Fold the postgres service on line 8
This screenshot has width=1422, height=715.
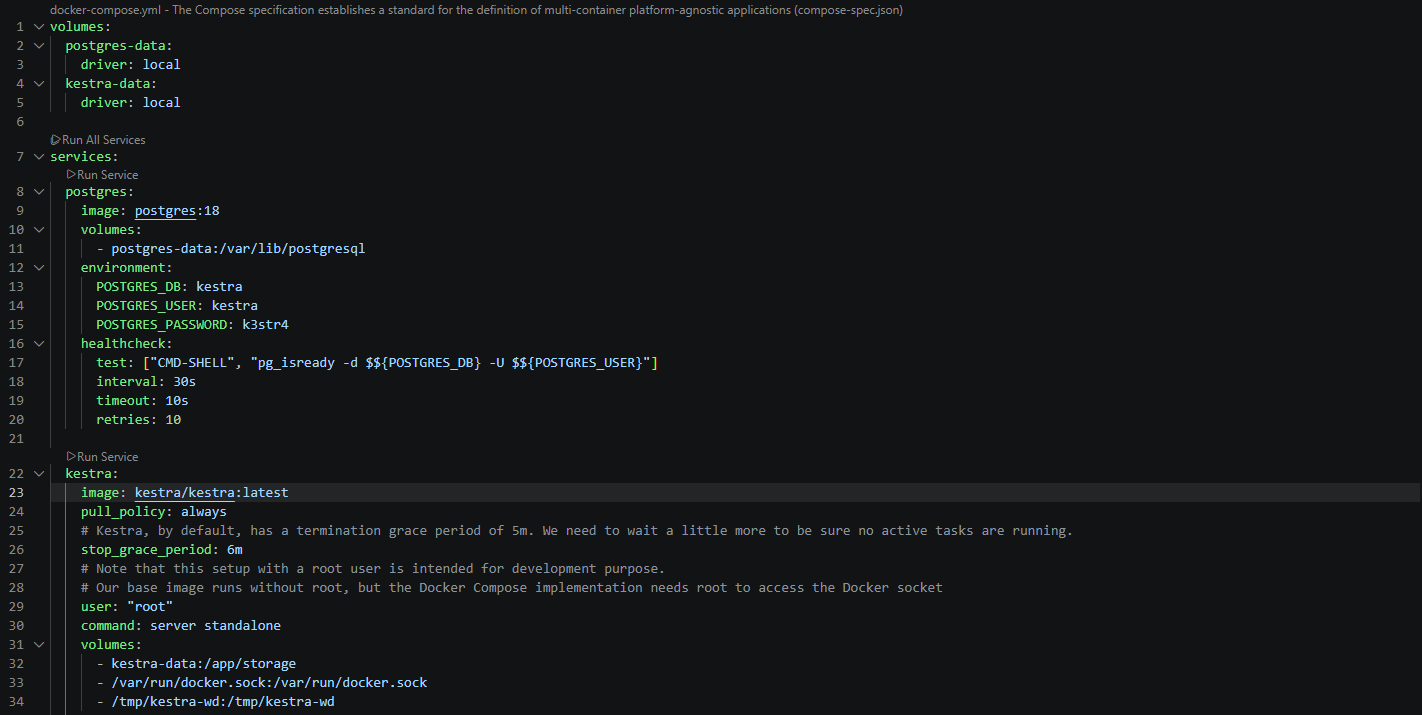(x=38, y=192)
